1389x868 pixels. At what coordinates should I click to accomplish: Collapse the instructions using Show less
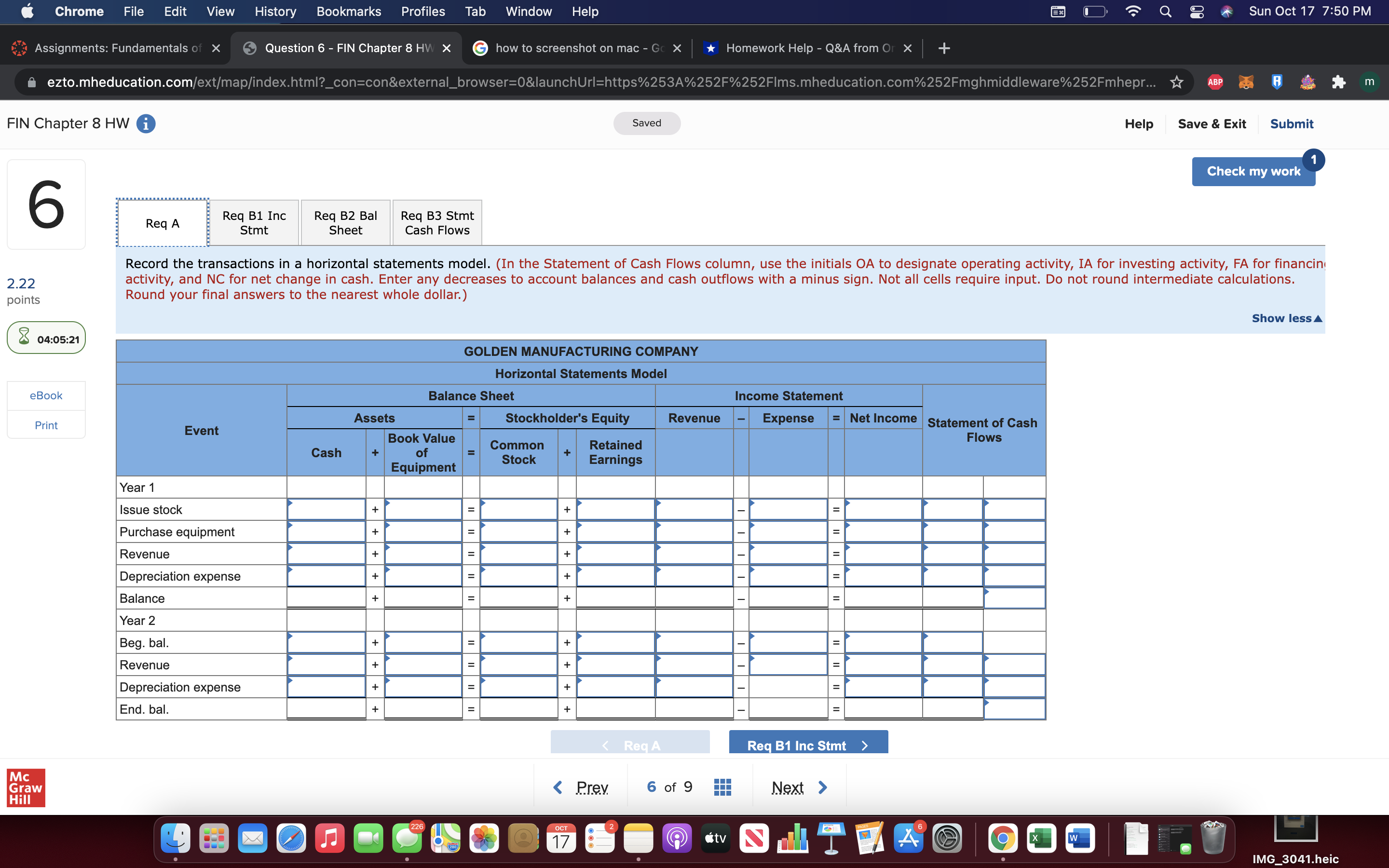pyautogui.click(x=1286, y=318)
